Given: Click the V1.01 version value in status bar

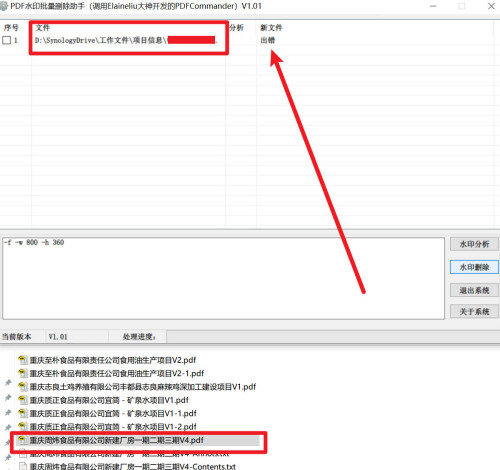Looking at the screenshot, I should pos(58,337).
